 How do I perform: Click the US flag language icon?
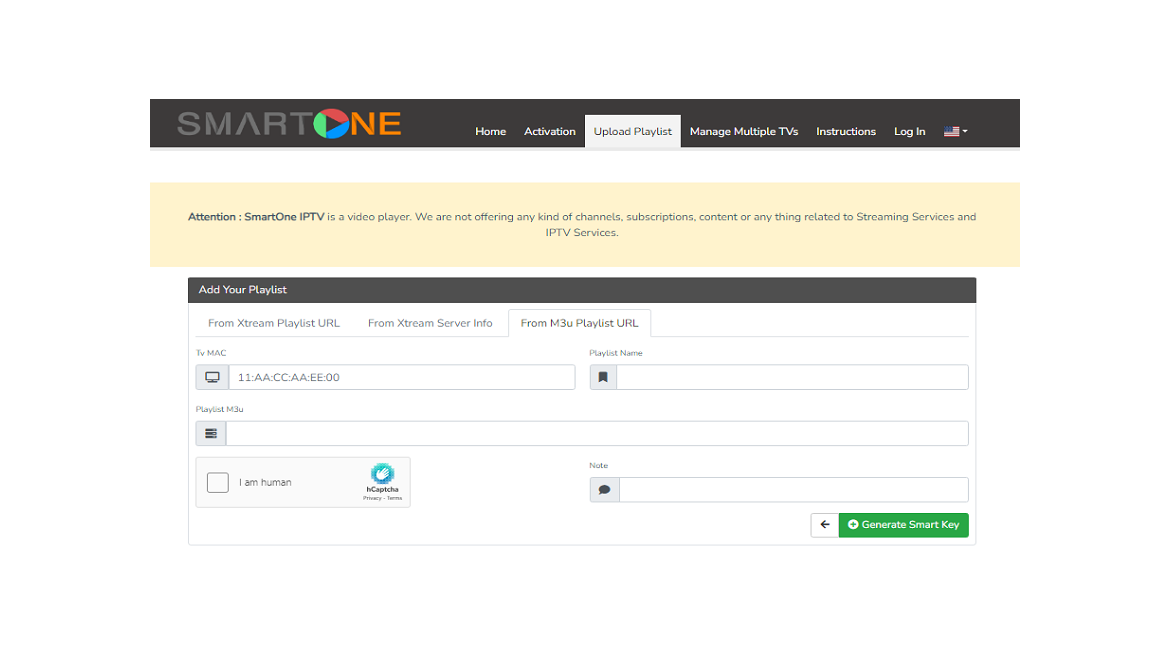click(x=951, y=132)
